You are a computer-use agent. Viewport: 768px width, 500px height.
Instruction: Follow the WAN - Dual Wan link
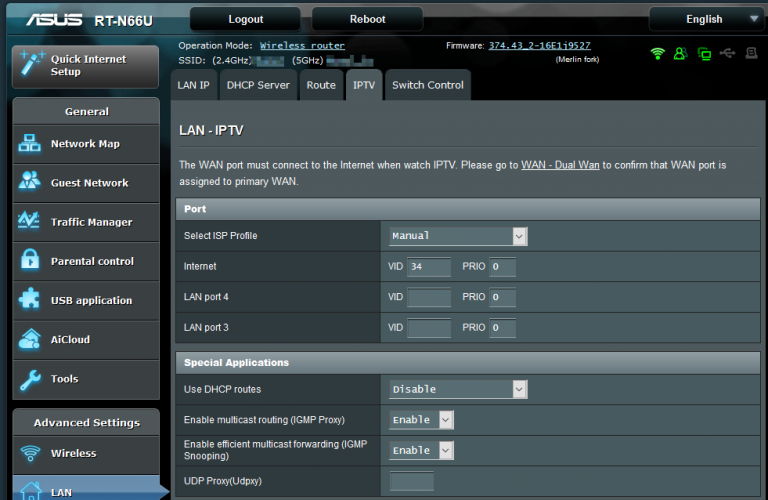(560, 165)
